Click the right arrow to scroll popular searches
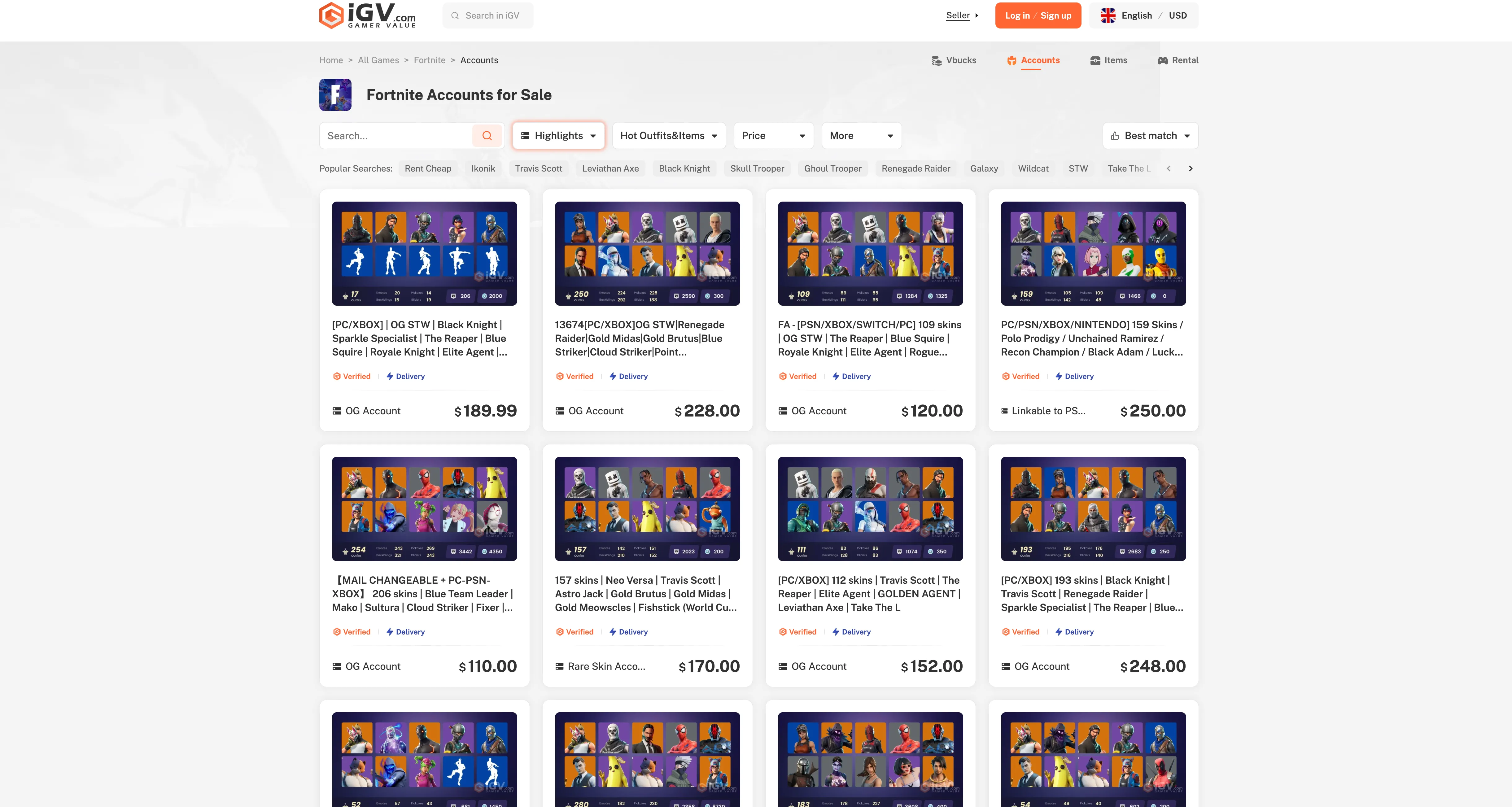The image size is (1512, 807). [x=1190, y=168]
